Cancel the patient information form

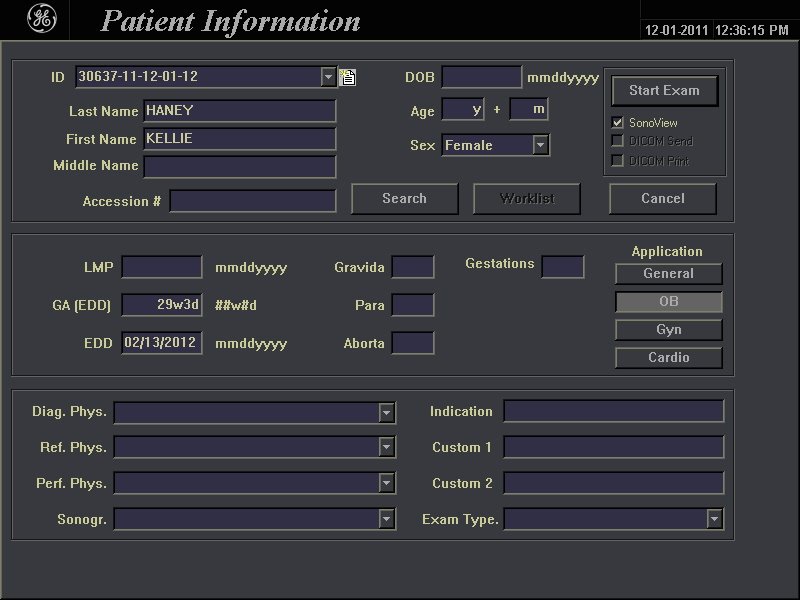point(662,198)
